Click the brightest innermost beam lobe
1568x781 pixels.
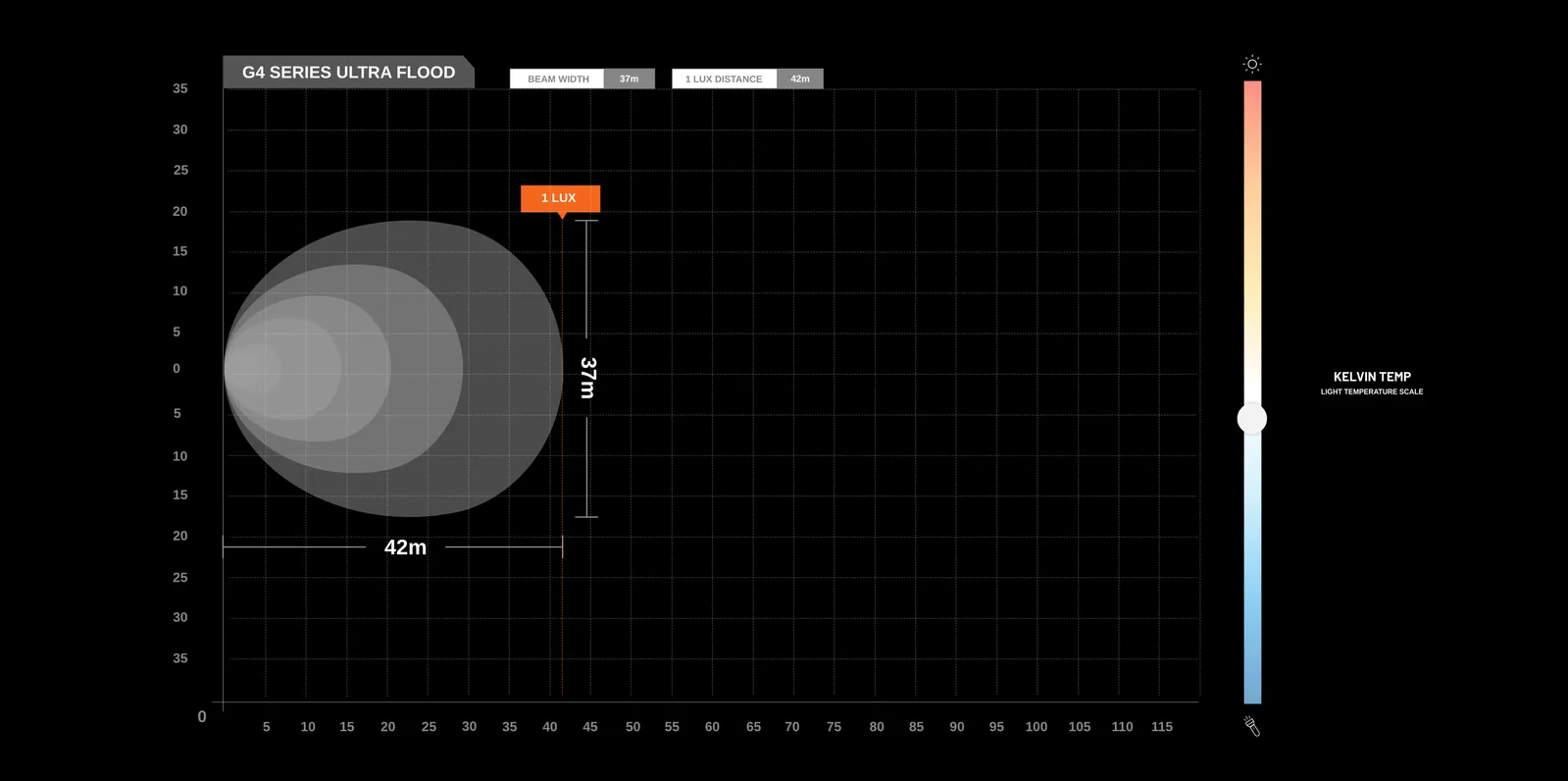(x=252, y=369)
